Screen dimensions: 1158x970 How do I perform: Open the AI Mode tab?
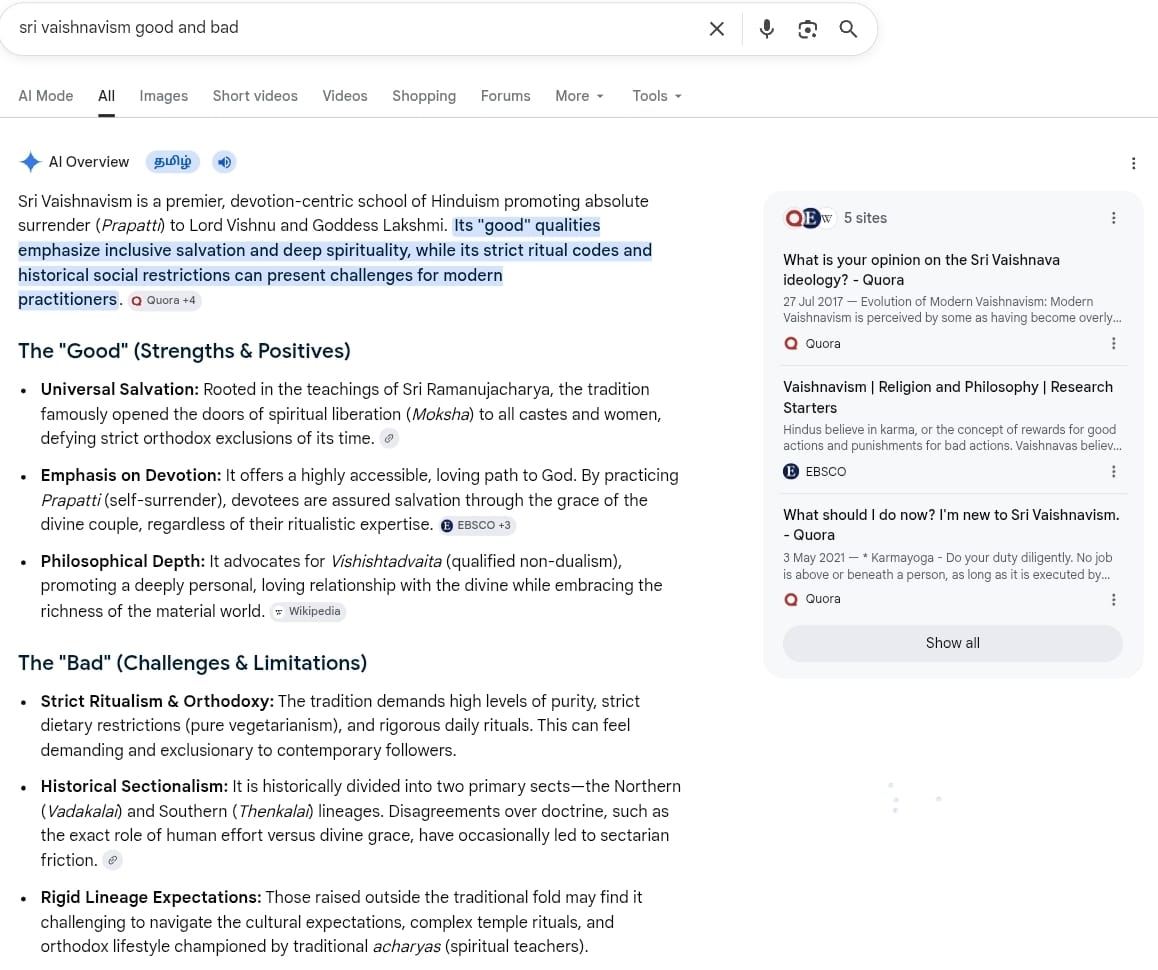click(x=46, y=96)
